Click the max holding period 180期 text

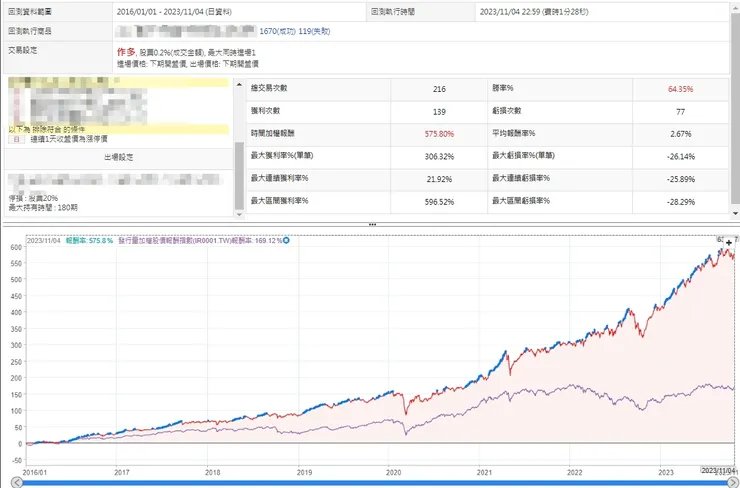point(43,208)
